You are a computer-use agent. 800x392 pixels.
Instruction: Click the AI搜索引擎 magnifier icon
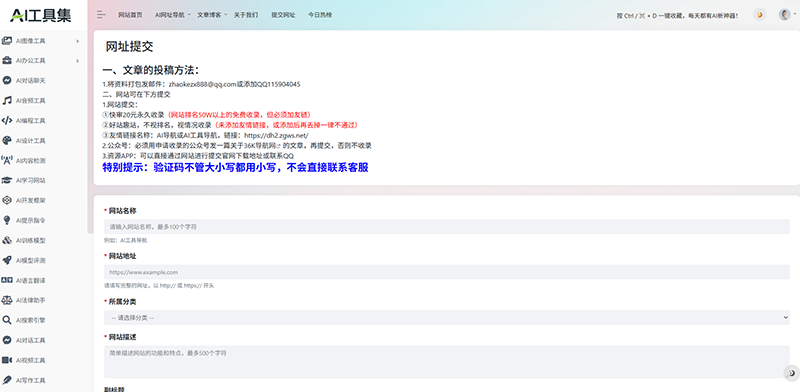coord(7,320)
